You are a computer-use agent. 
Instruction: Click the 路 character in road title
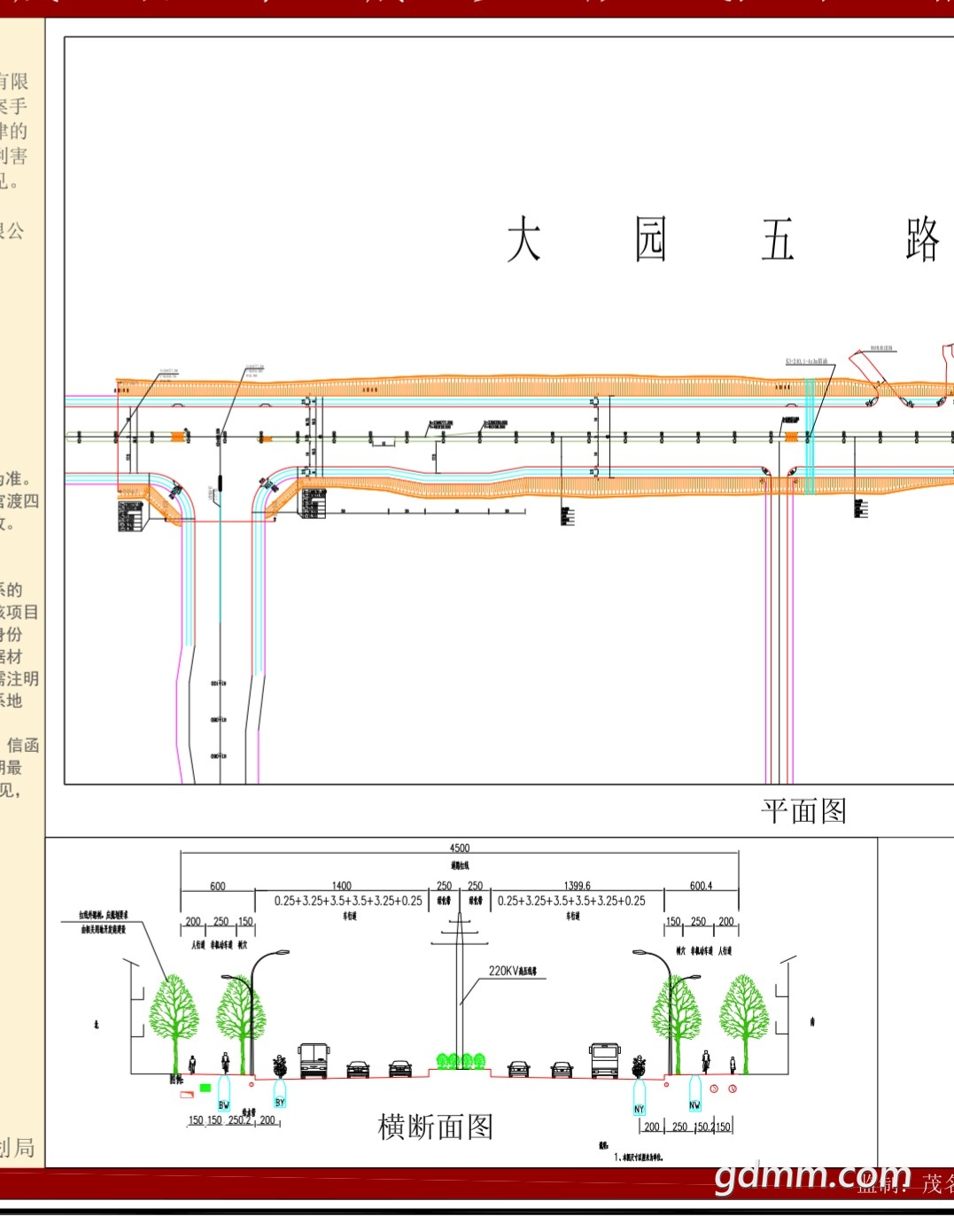point(922,239)
